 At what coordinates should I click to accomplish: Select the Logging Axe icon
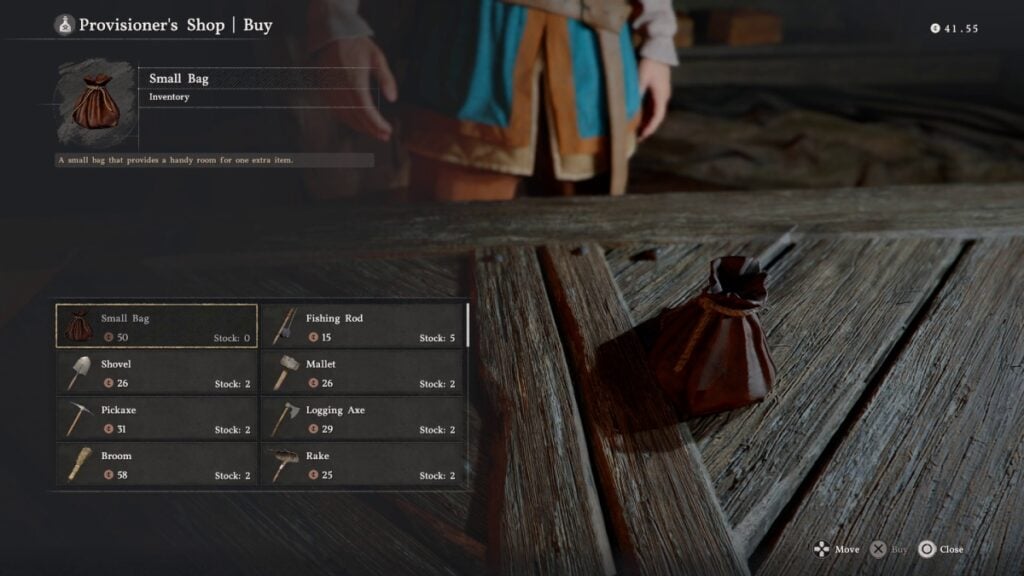coord(284,419)
